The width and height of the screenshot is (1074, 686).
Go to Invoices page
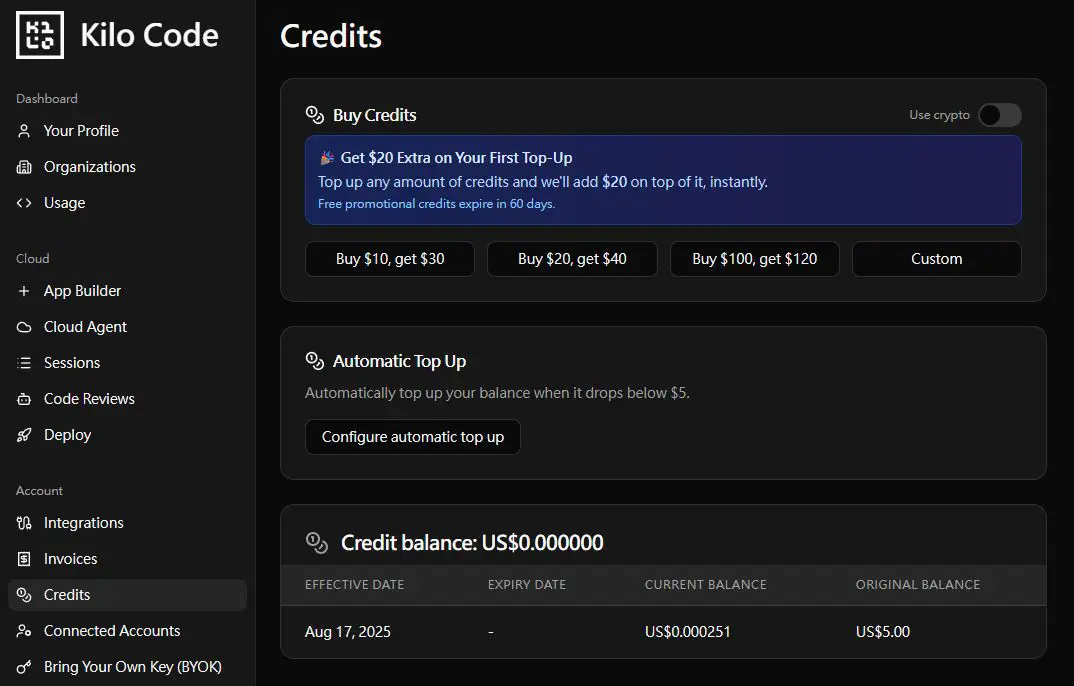tap(70, 559)
